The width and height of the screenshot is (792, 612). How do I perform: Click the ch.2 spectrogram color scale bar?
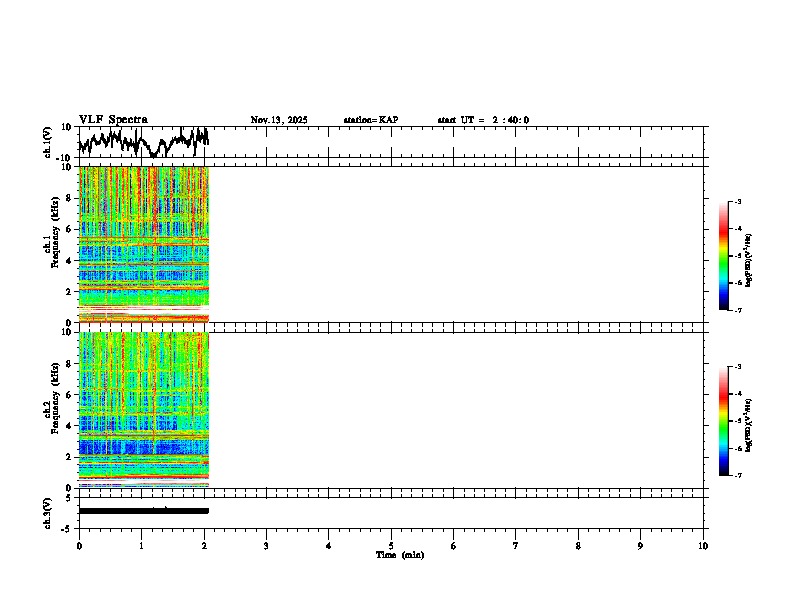tap(723, 421)
